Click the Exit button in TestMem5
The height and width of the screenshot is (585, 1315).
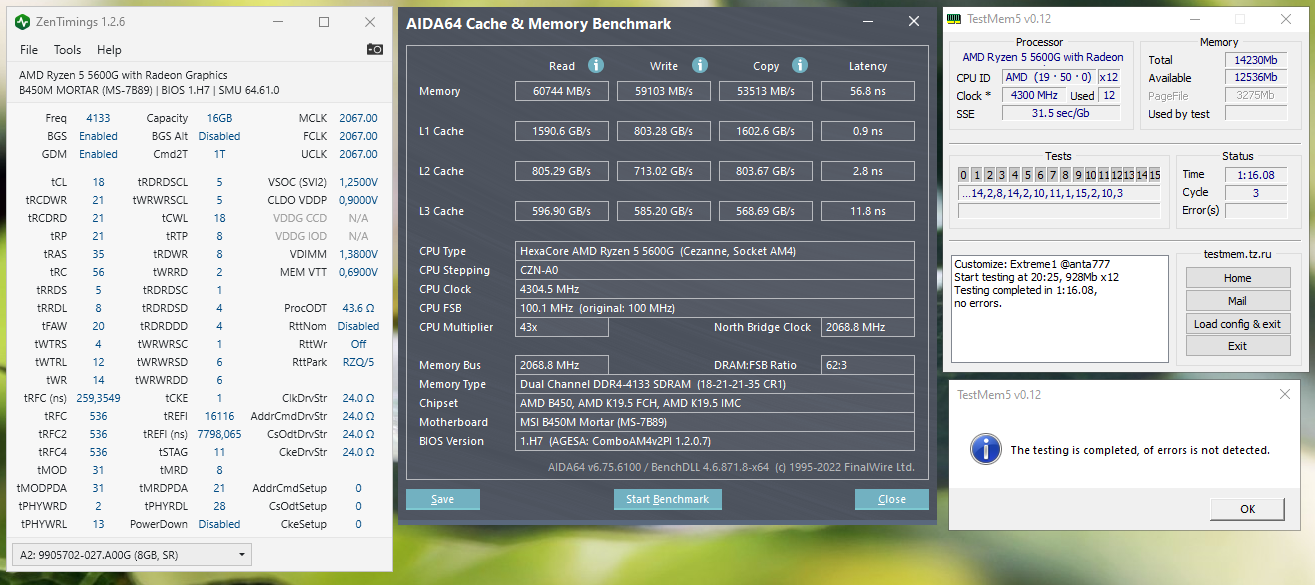click(x=1237, y=346)
